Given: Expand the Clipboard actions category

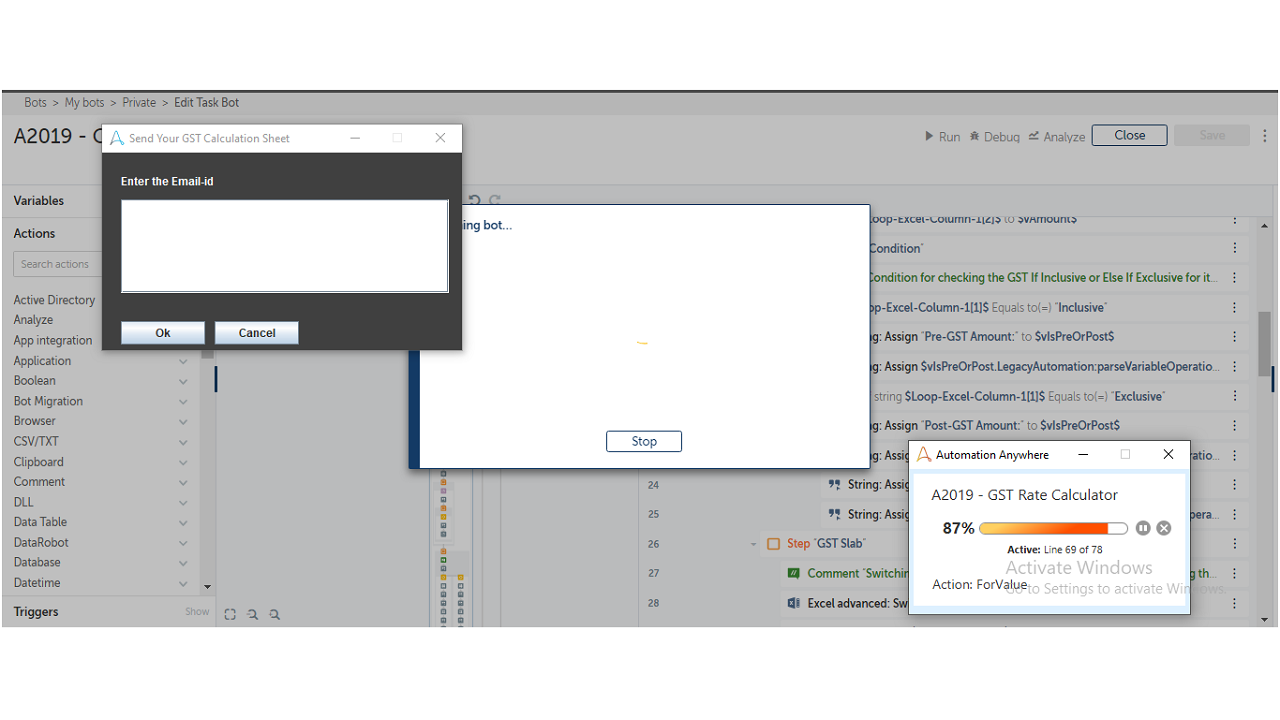Looking at the screenshot, I should coord(183,462).
